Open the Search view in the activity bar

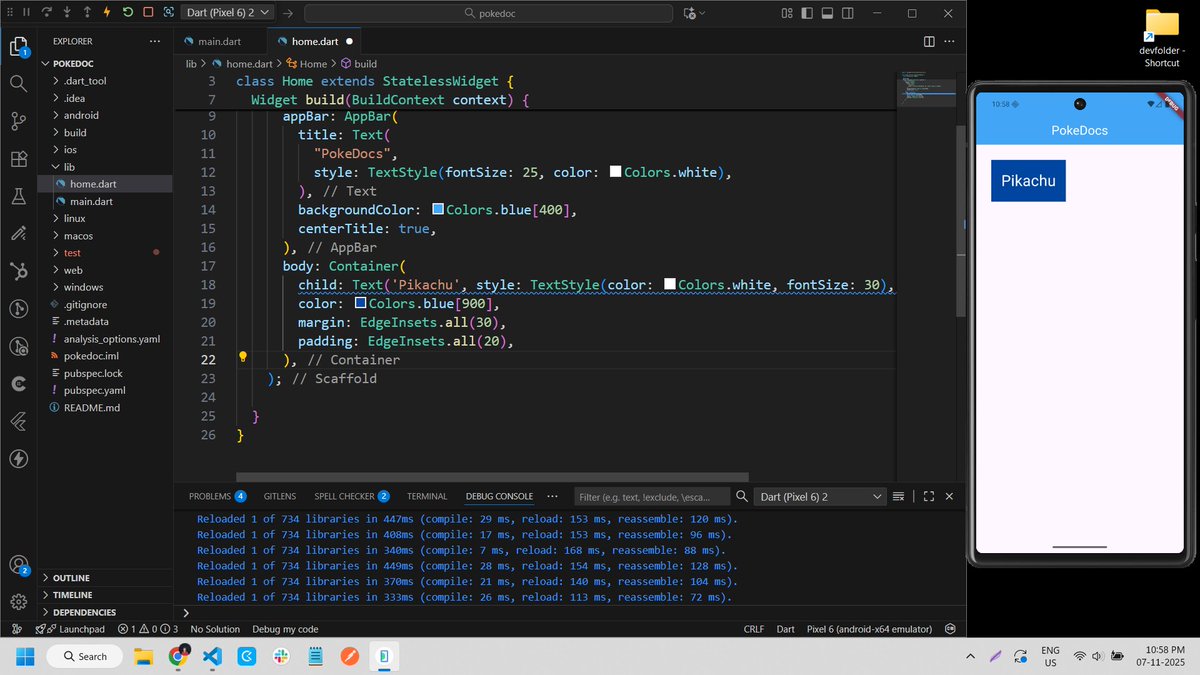click(x=18, y=83)
